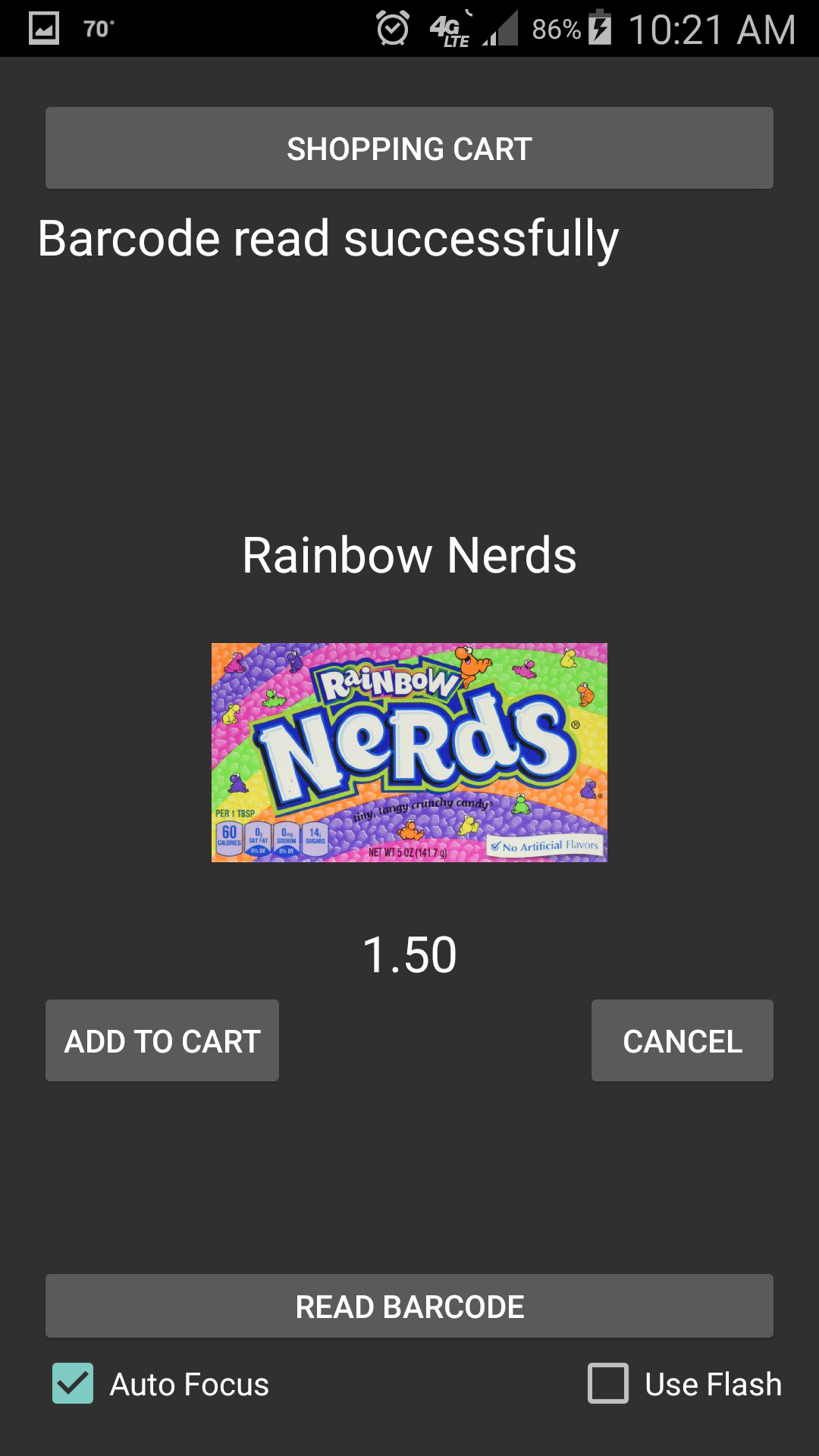The image size is (819, 1456).
Task: Start a new Read Barcode scan
Action: pos(409,1306)
